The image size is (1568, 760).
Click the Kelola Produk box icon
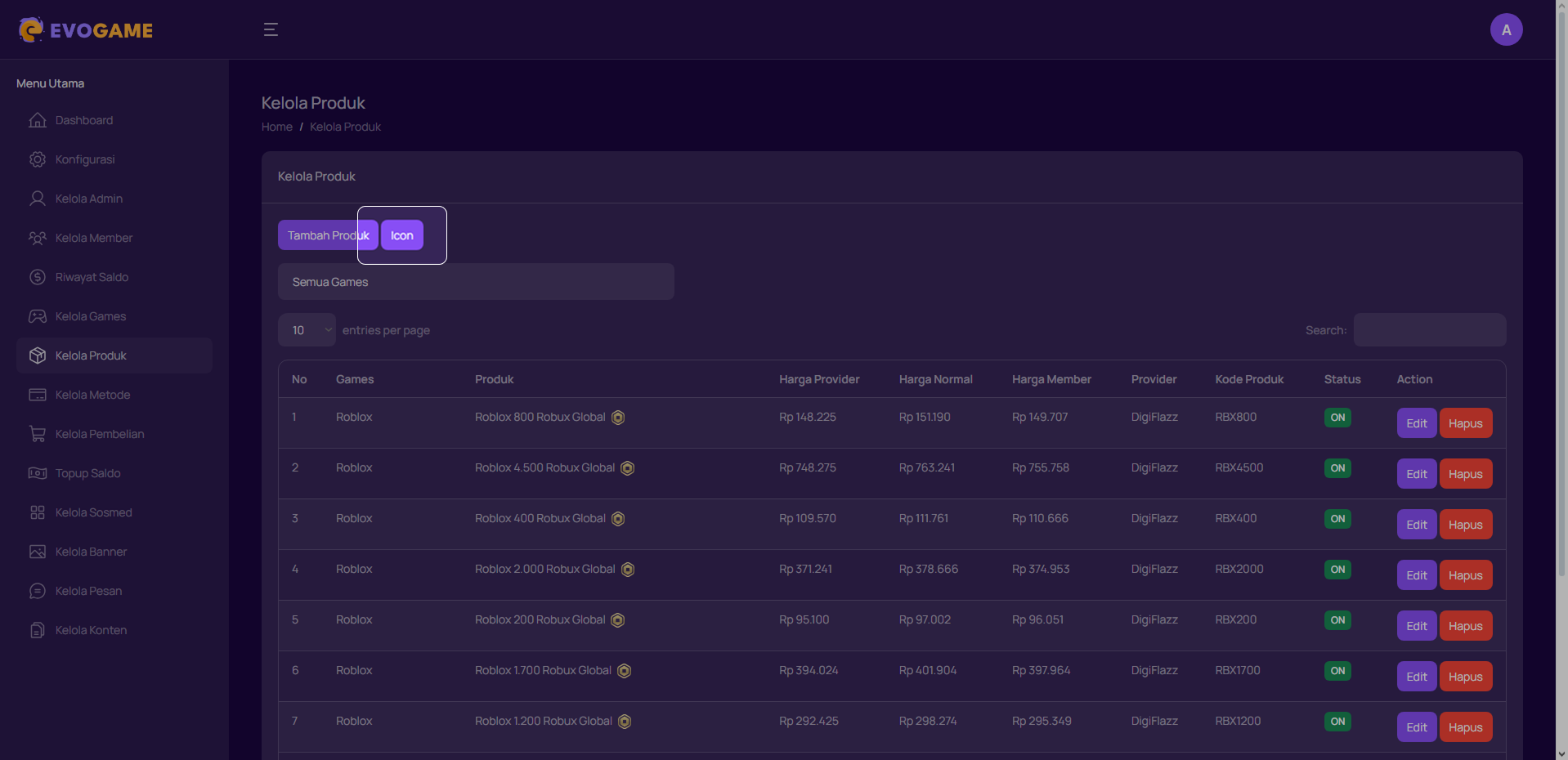pyautogui.click(x=38, y=355)
